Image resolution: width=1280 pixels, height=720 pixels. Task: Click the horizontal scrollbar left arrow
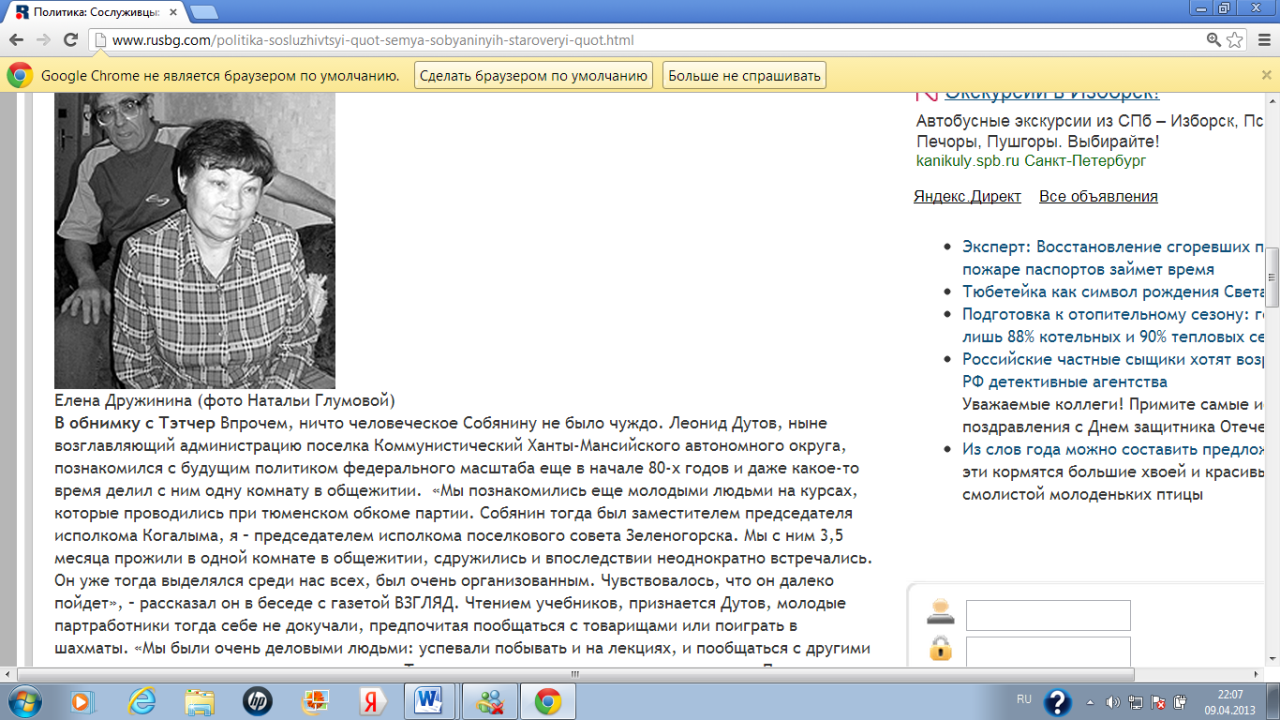(8, 674)
